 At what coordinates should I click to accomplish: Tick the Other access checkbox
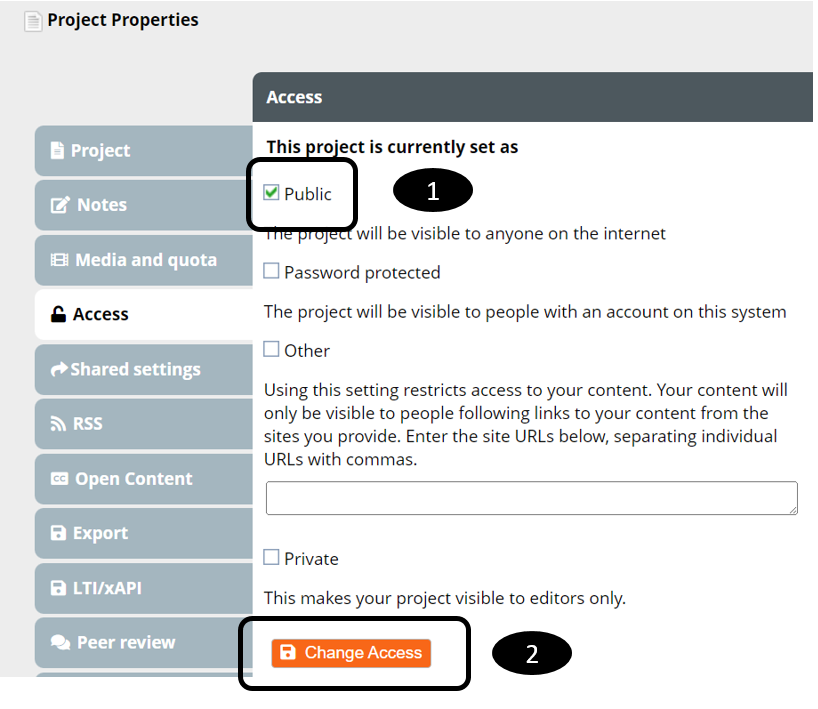[272, 349]
